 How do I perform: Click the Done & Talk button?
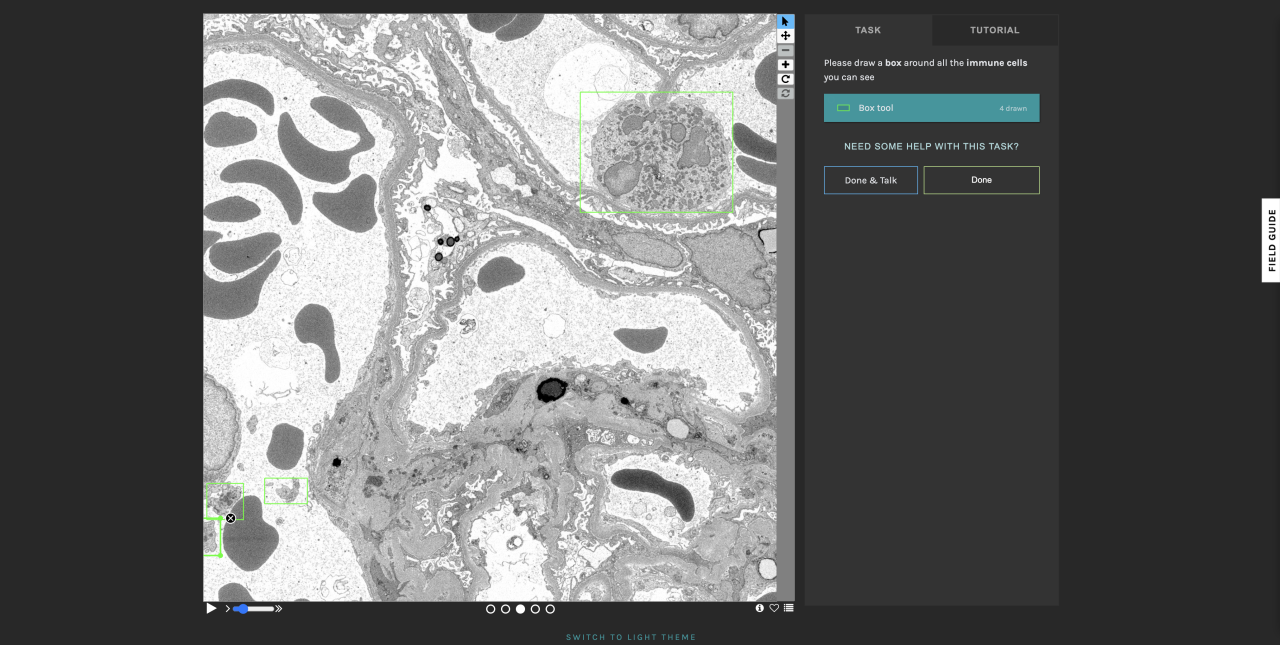click(870, 180)
